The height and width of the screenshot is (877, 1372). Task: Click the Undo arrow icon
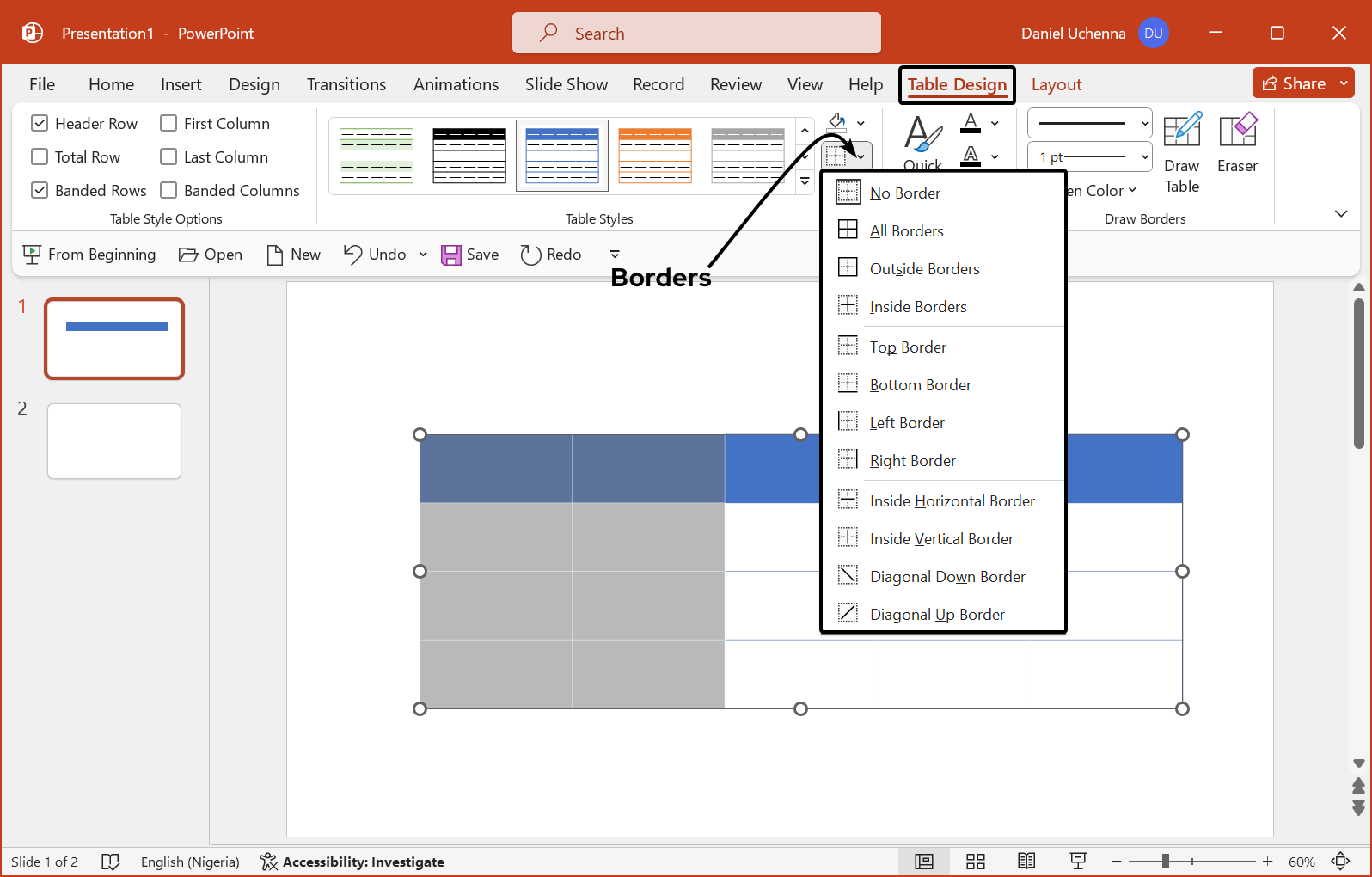click(353, 254)
